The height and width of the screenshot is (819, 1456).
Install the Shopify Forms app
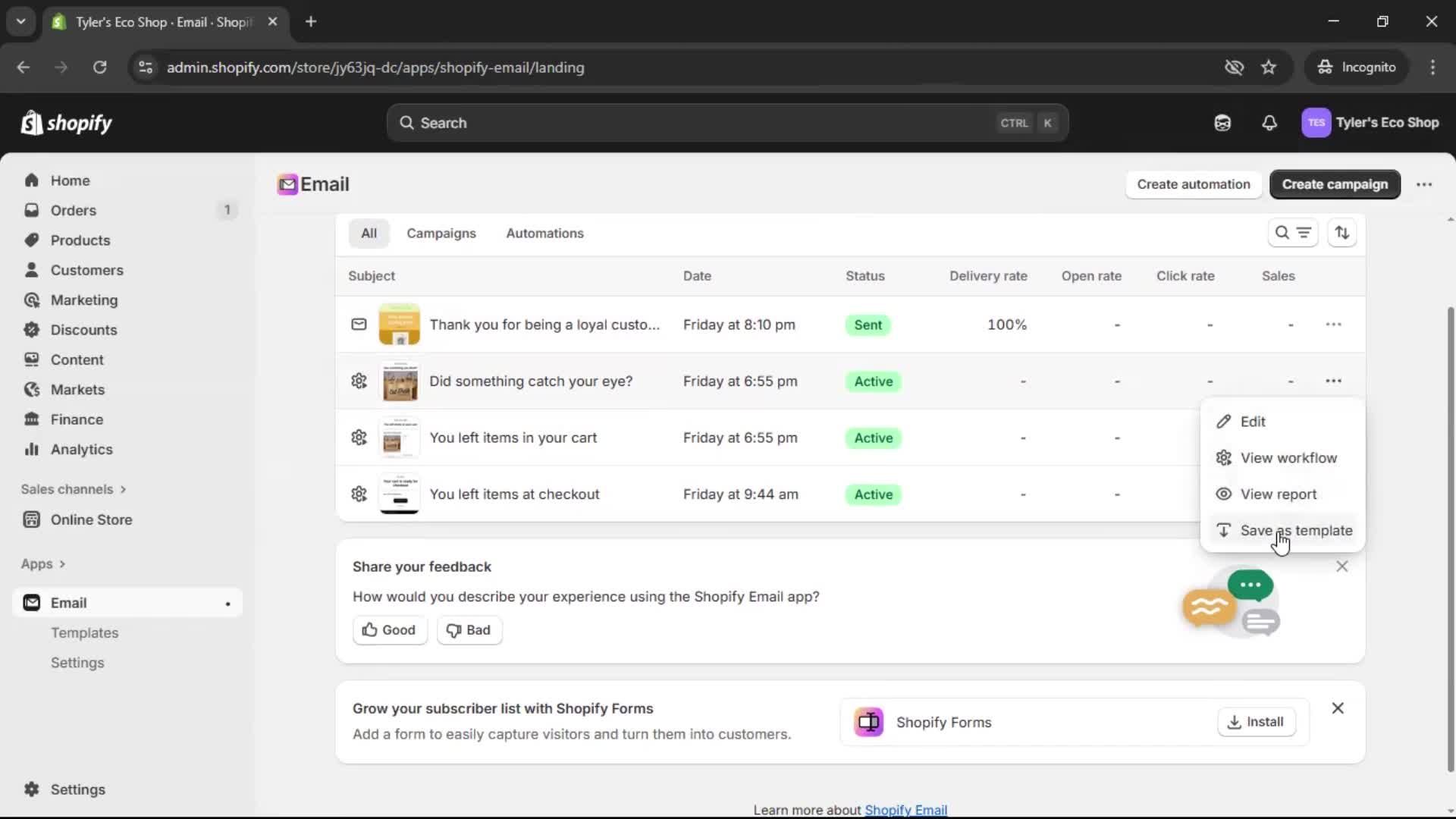pyautogui.click(x=1256, y=722)
